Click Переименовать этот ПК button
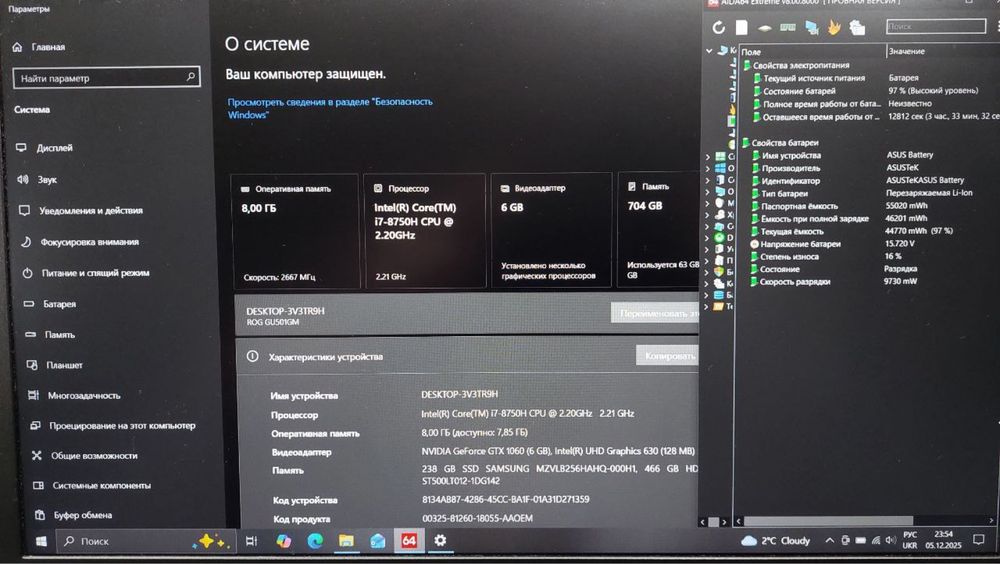 655,313
